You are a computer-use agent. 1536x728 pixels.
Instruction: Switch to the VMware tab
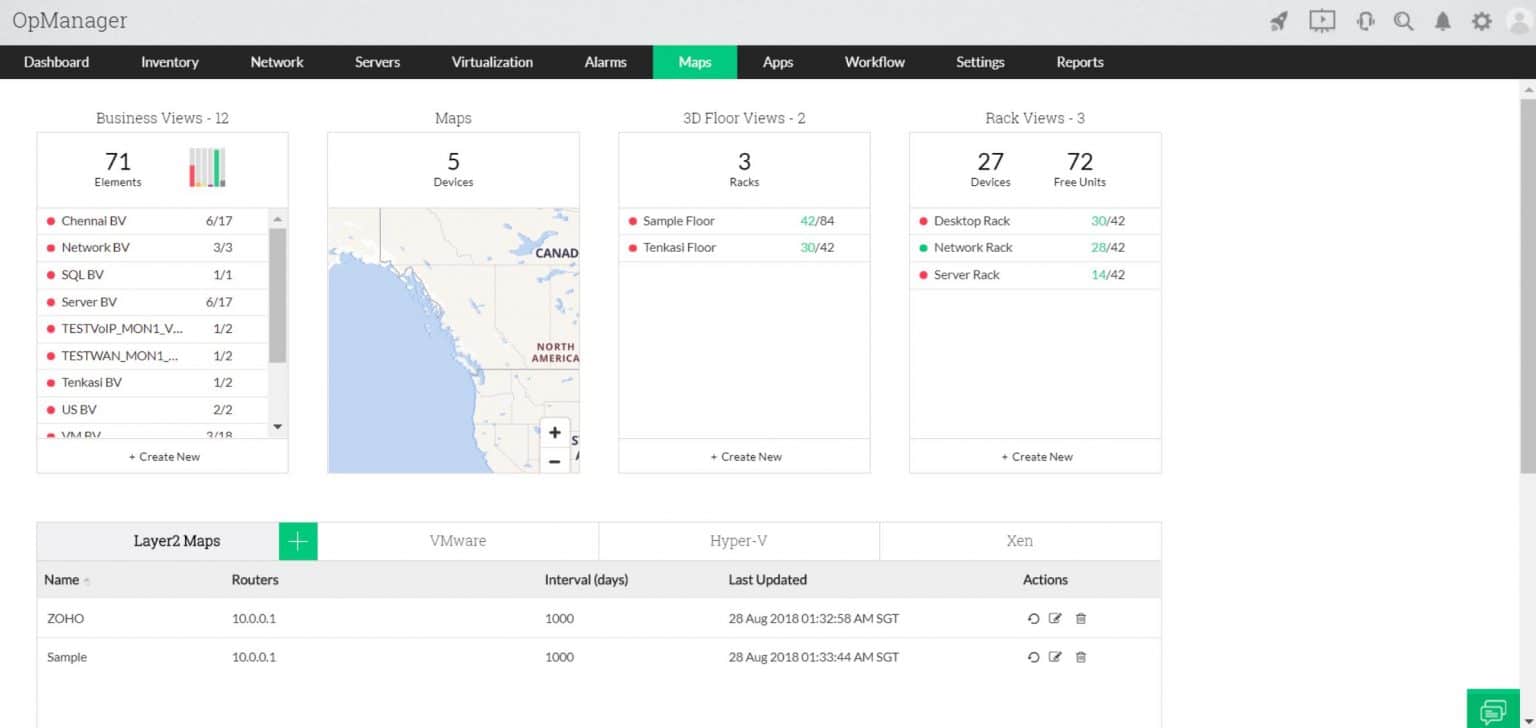(457, 540)
